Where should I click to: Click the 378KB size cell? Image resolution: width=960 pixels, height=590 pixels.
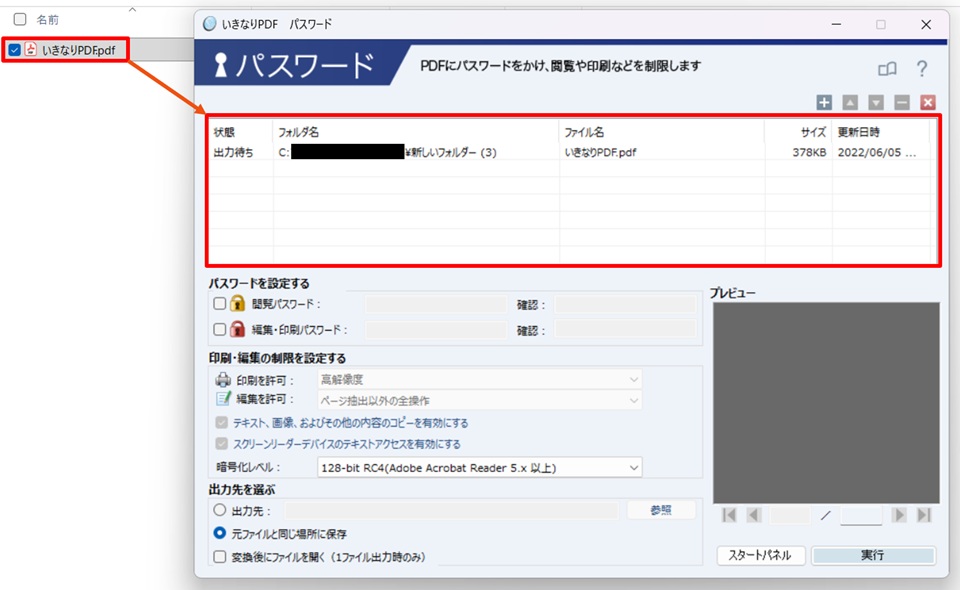click(809, 152)
